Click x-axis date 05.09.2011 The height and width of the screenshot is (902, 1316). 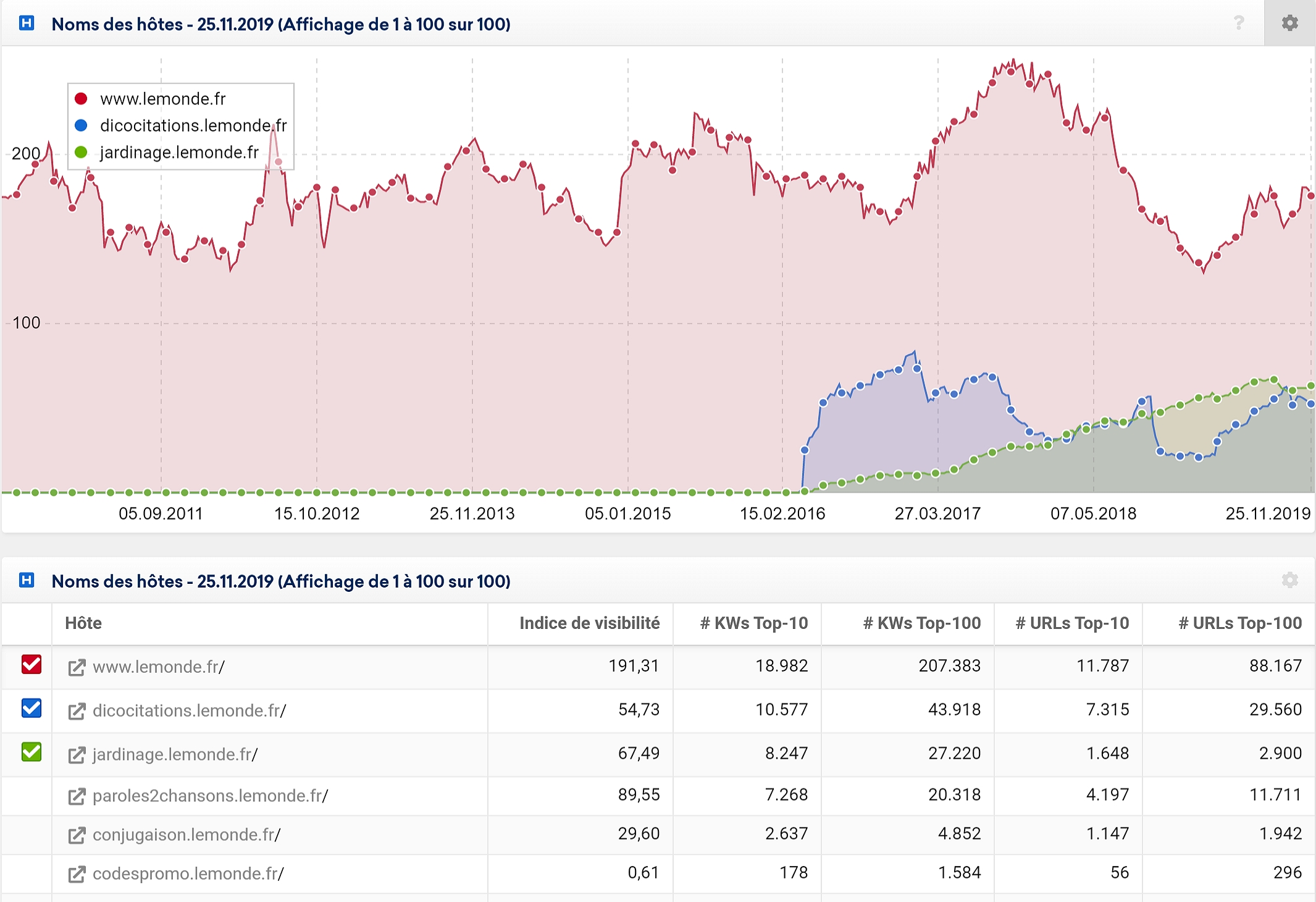click(x=161, y=513)
